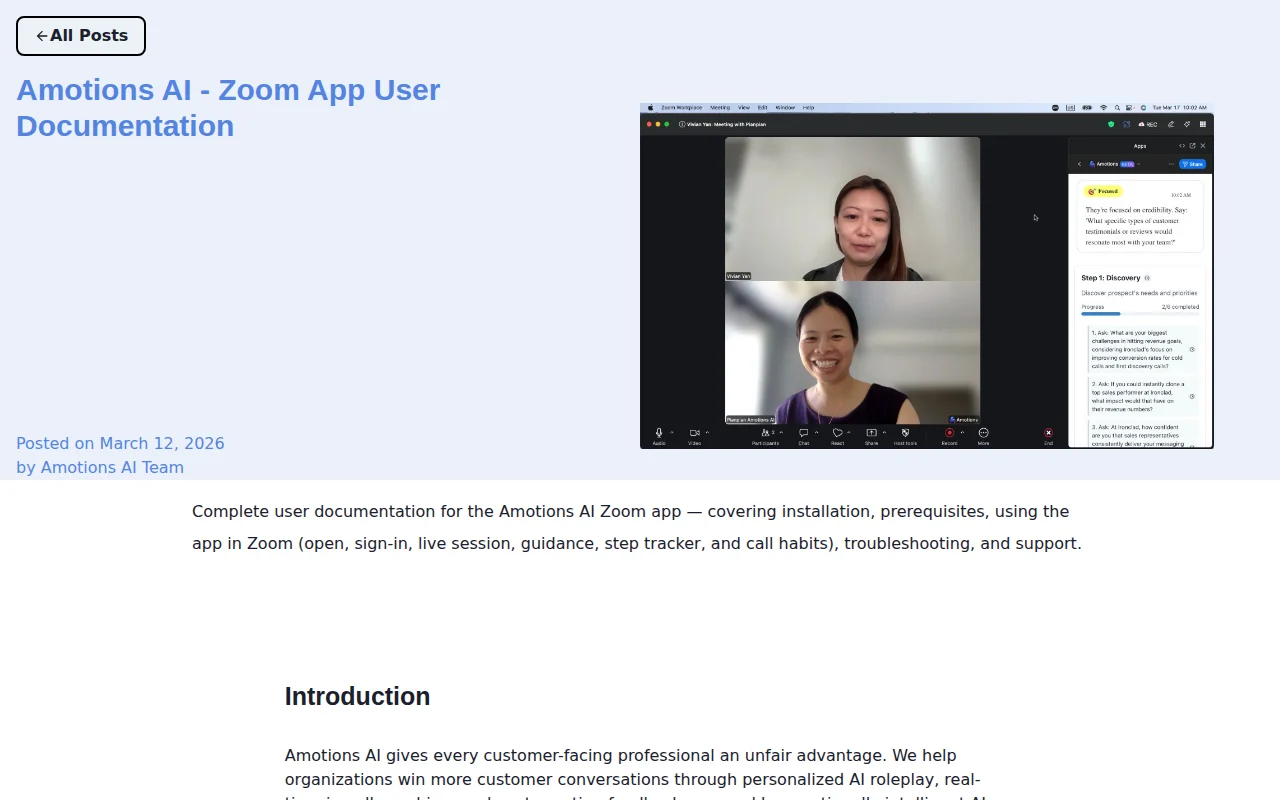Click the REC recording indicator in Zoom

[1148, 124]
